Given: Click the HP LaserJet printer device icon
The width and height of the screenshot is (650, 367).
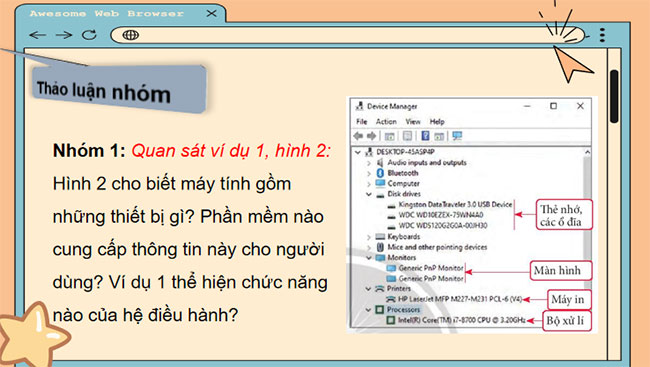Looking at the screenshot, I should point(391,299).
